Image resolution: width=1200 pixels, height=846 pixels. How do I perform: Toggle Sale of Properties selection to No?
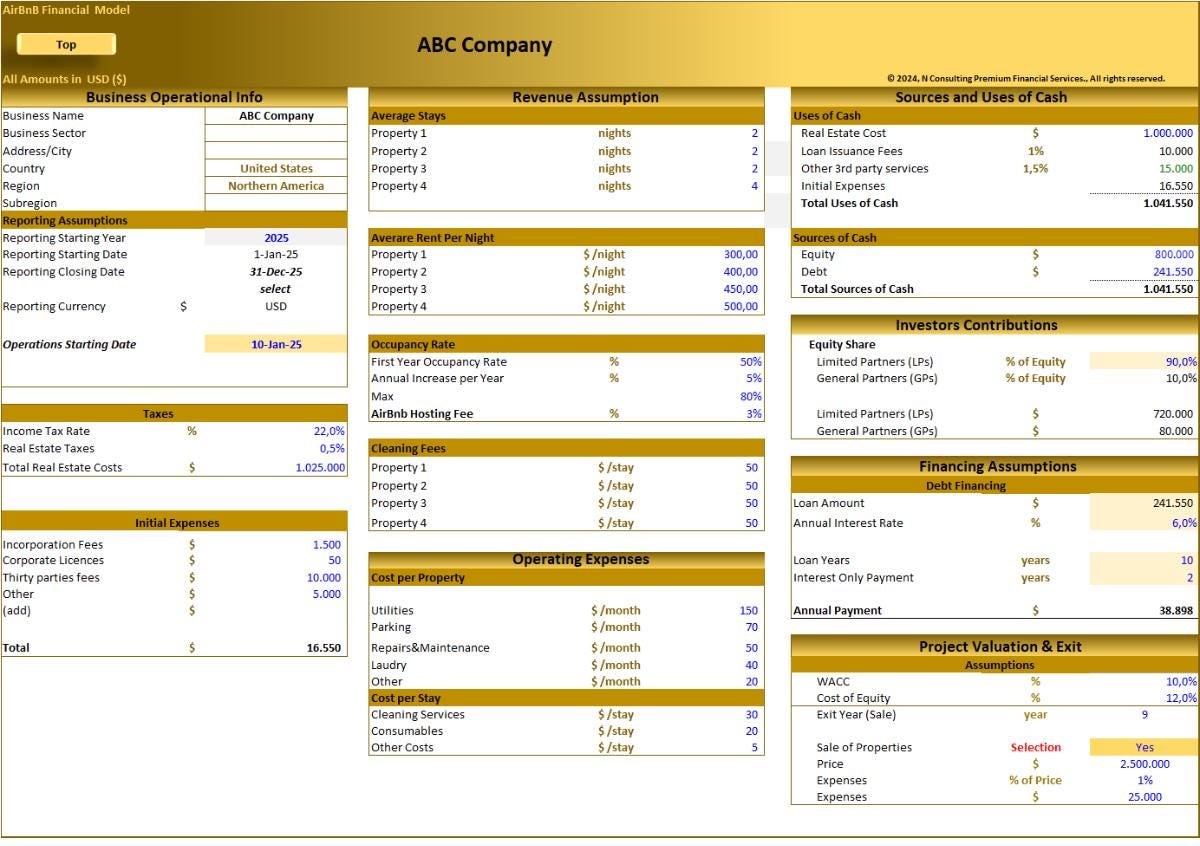coord(1142,747)
